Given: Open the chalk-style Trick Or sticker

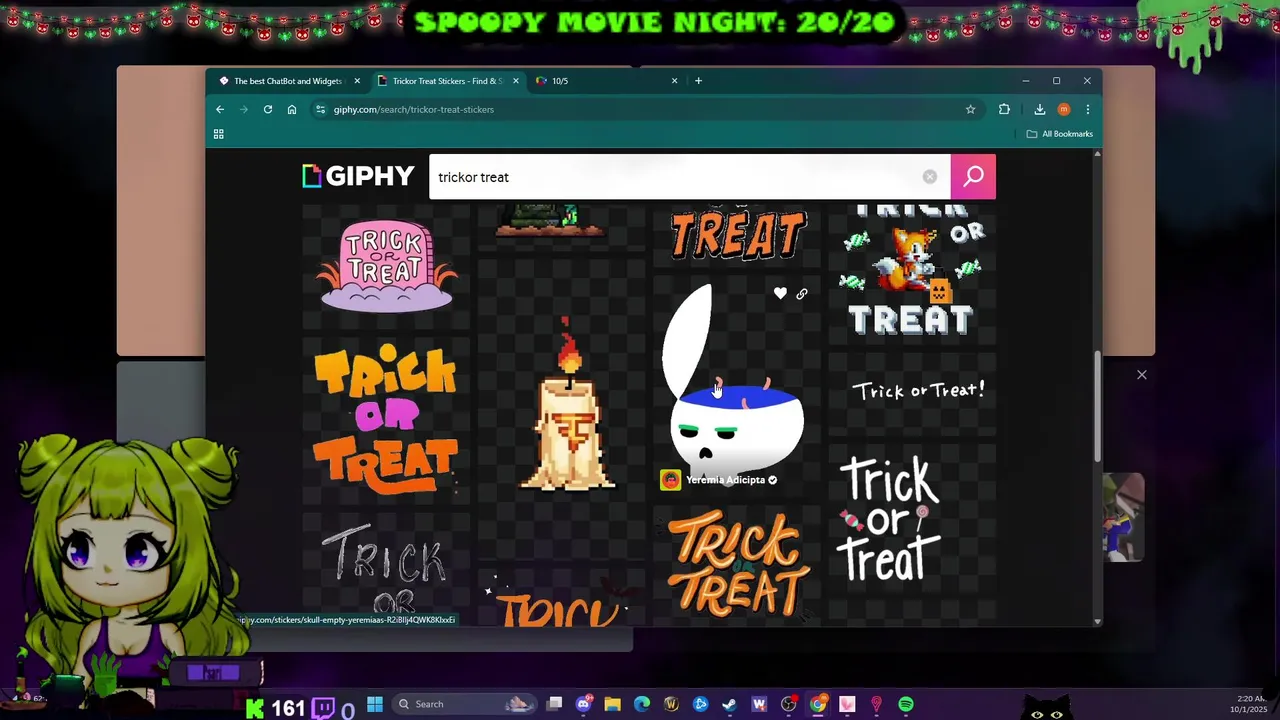Looking at the screenshot, I should [x=387, y=572].
